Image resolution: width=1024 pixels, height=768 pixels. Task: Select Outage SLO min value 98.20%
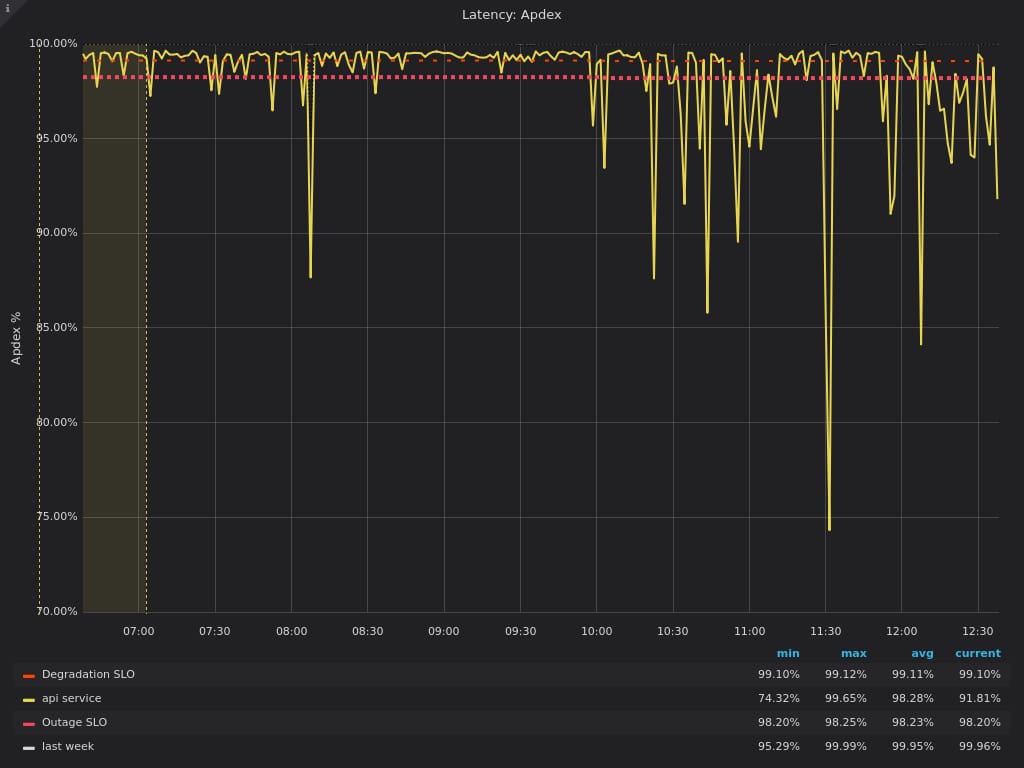778,722
